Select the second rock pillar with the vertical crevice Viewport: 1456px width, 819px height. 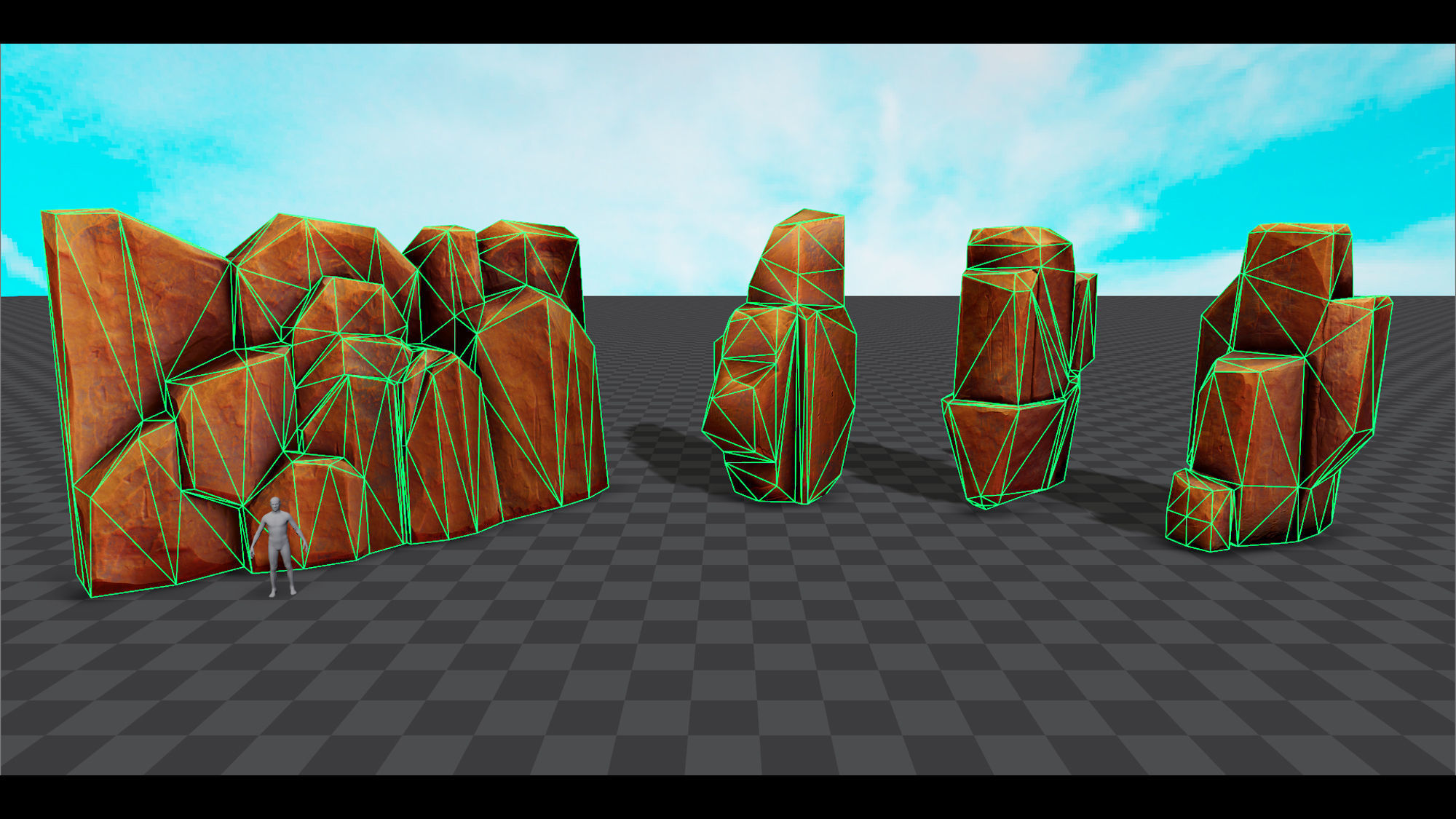click(780, 357)
